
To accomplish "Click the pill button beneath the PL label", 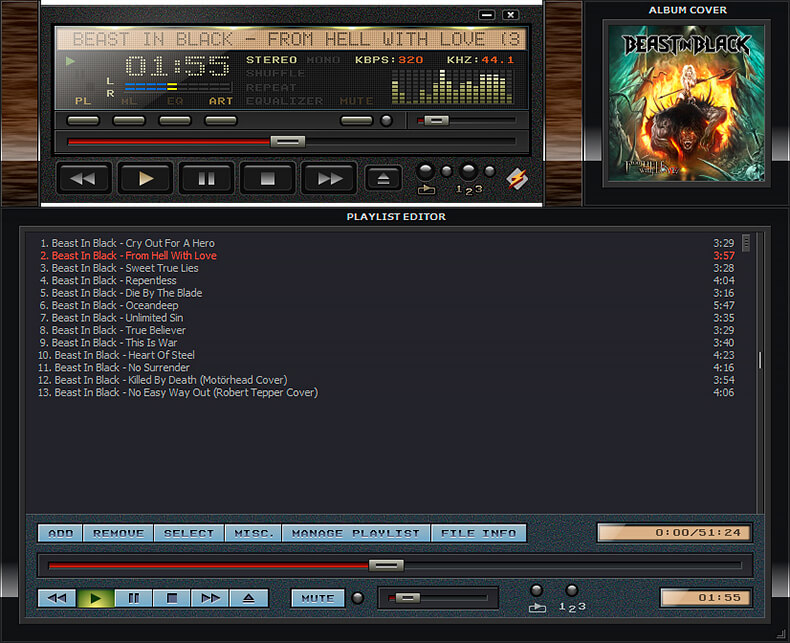I will (x=83, y=120).
